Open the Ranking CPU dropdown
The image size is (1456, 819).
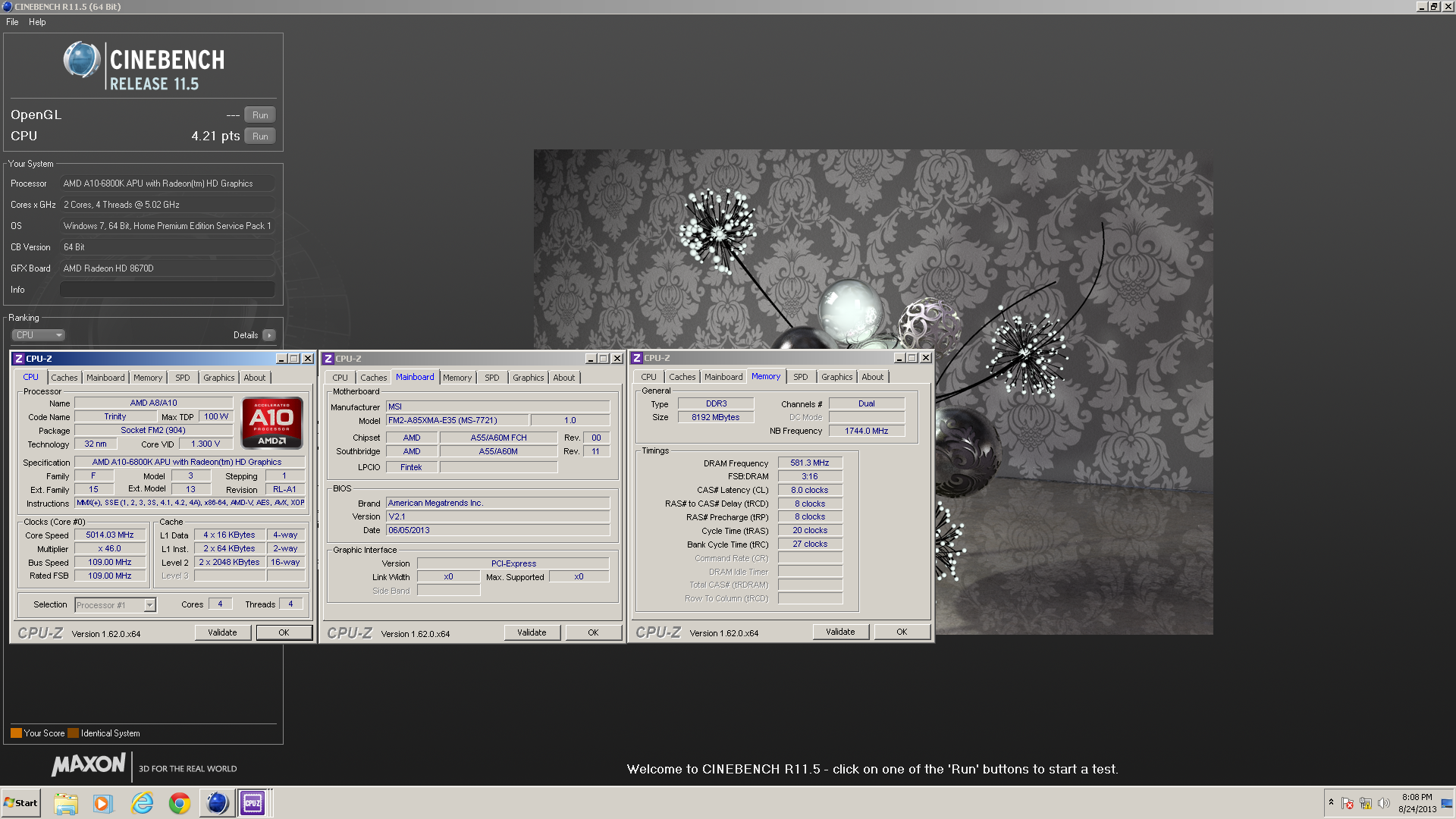tap(38, 335)
